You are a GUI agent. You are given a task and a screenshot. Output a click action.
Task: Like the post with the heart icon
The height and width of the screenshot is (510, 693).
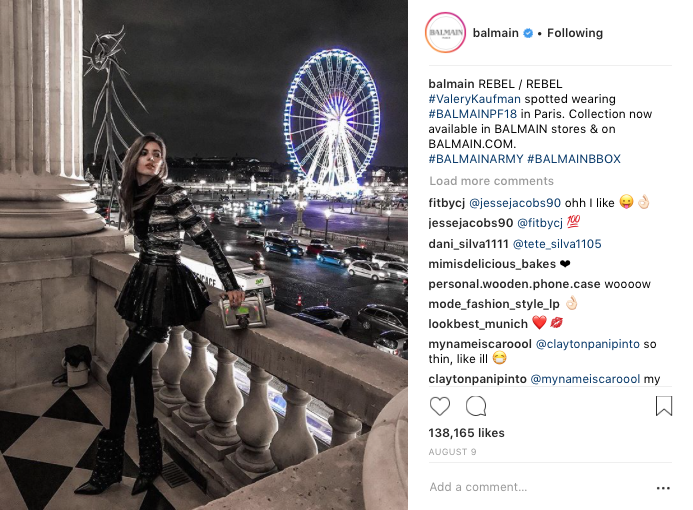440,406
